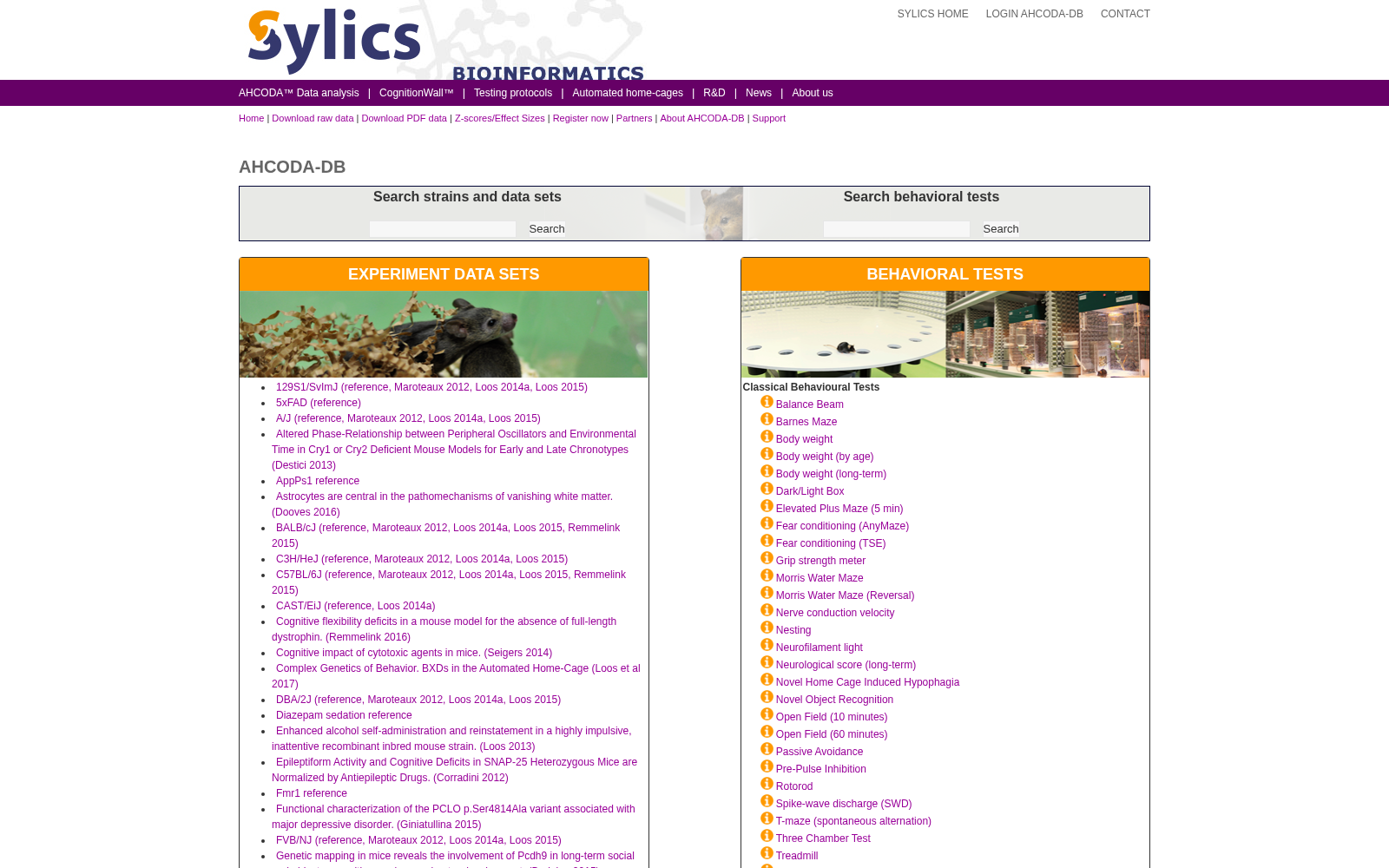Click the Register now link
This screenshot has width=1389, height=868.
(581, 118)
